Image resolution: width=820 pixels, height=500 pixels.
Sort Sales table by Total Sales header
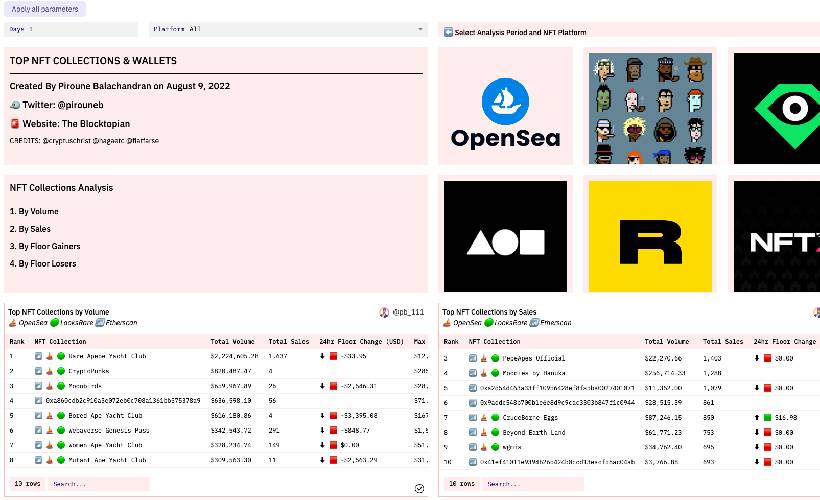click(723, 342)
